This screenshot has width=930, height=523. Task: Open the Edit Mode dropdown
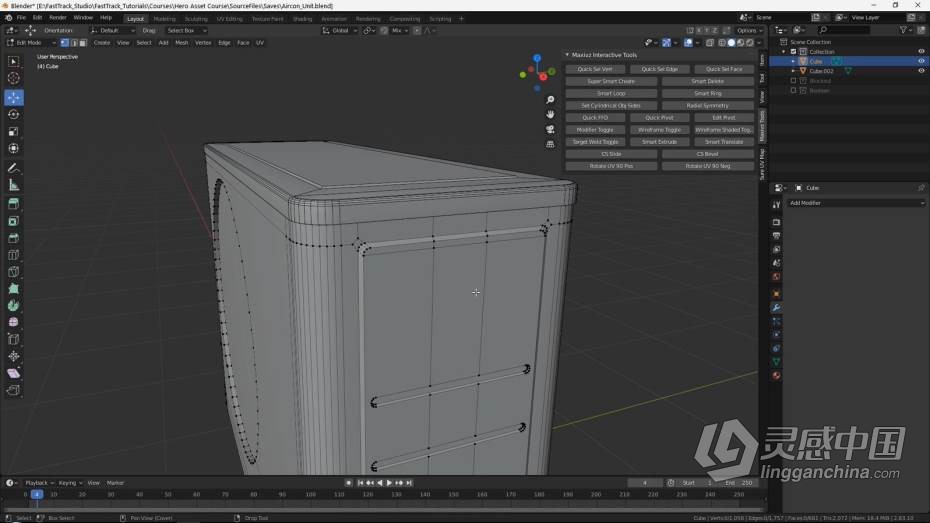click(31, 43)
